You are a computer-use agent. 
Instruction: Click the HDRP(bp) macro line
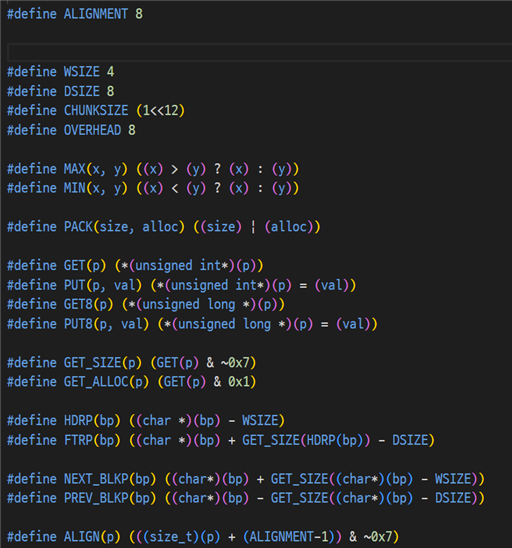tap(146, 421)
